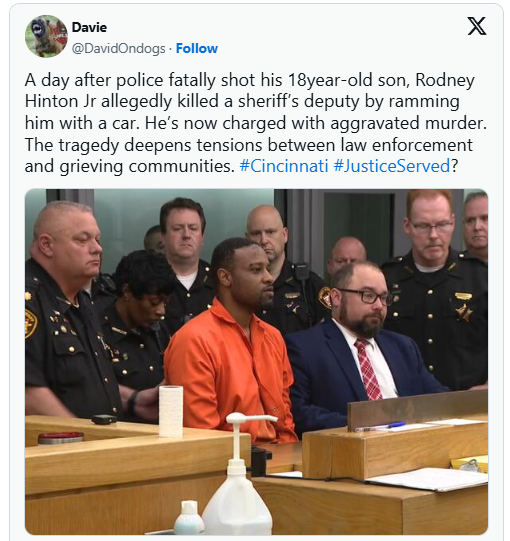Viewport: 510px width, 541px height.
Task: Click the shoulder patch on left officer's uniform
Action: pos(30,323)
